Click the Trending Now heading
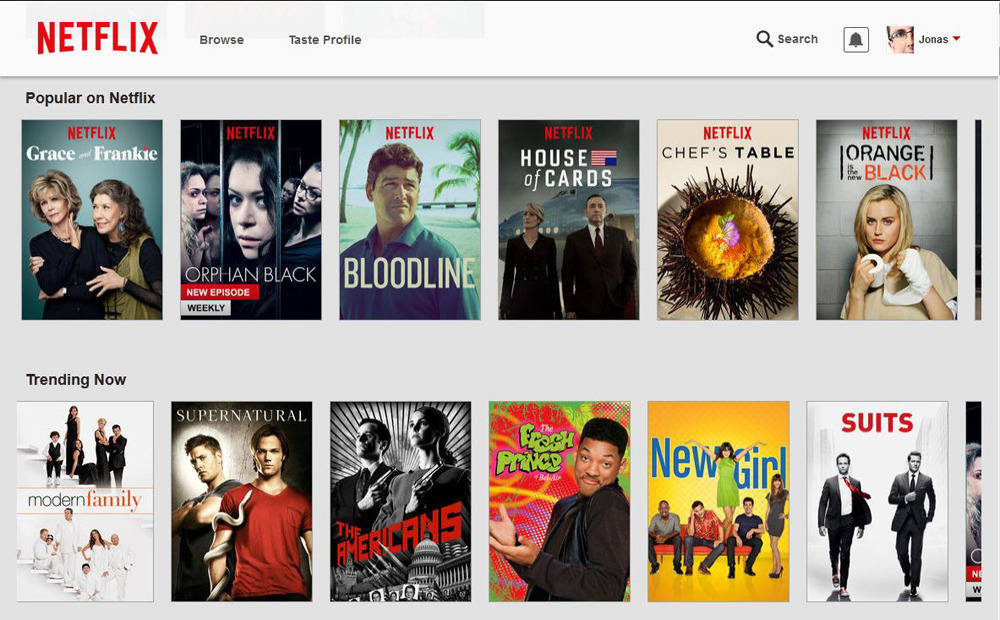Viewport: 1000px width, 620px height. pos(76,380)
